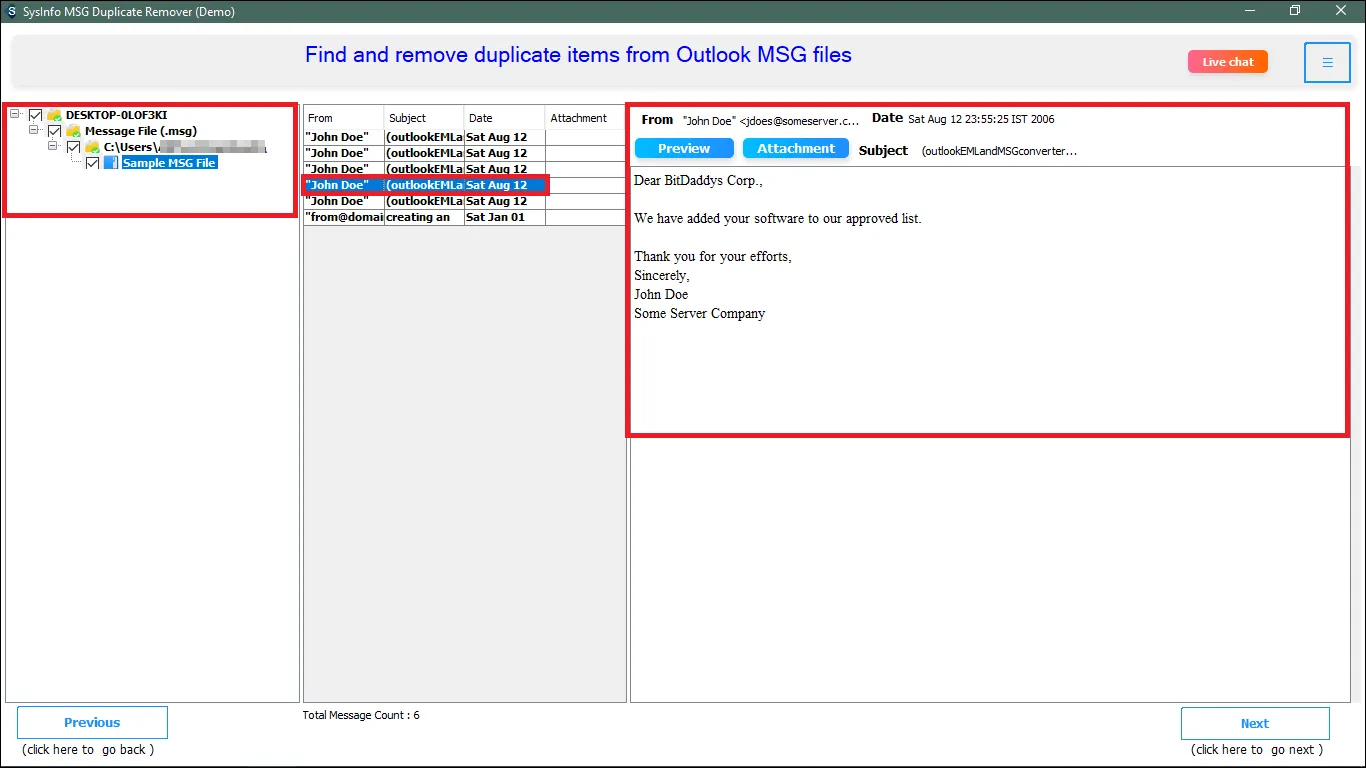The width and height of the screenshot is (1366, 768).
Task: Click the Message File (.msg) folder icon
Action: point(73,131)
